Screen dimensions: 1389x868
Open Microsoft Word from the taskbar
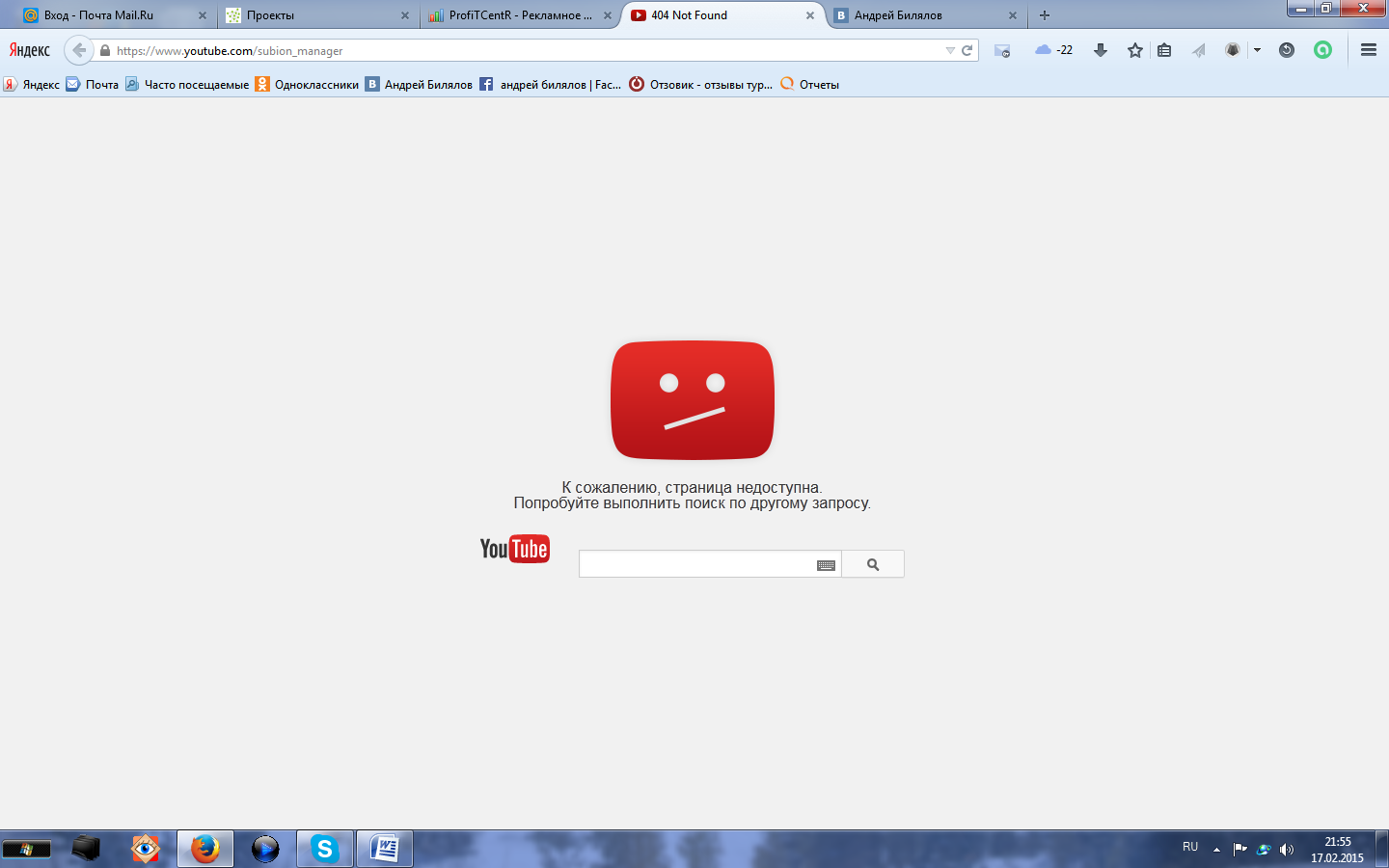pos(385,849)
